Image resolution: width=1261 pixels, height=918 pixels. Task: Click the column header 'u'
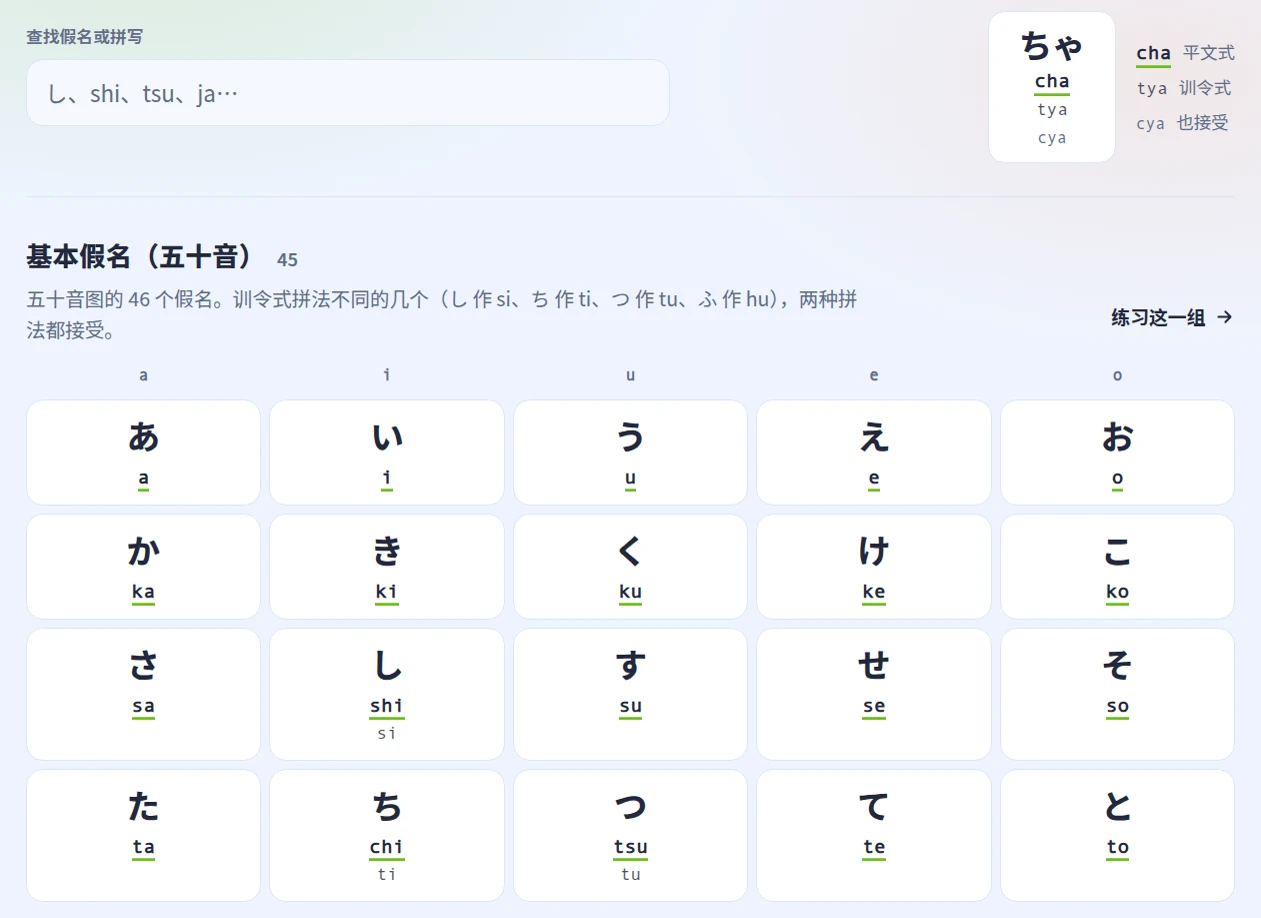630,376
